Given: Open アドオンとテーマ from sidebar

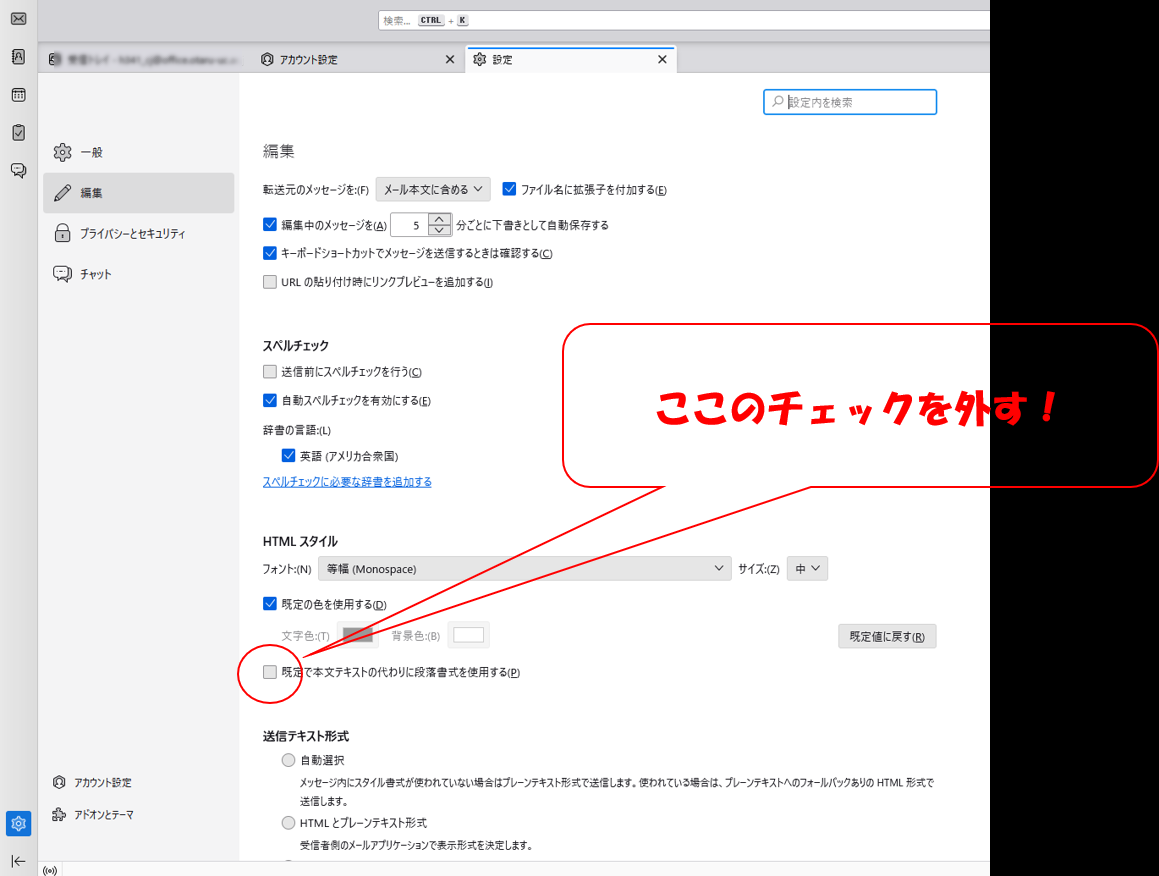Looking at the screenshot, I should coord(93,815).
